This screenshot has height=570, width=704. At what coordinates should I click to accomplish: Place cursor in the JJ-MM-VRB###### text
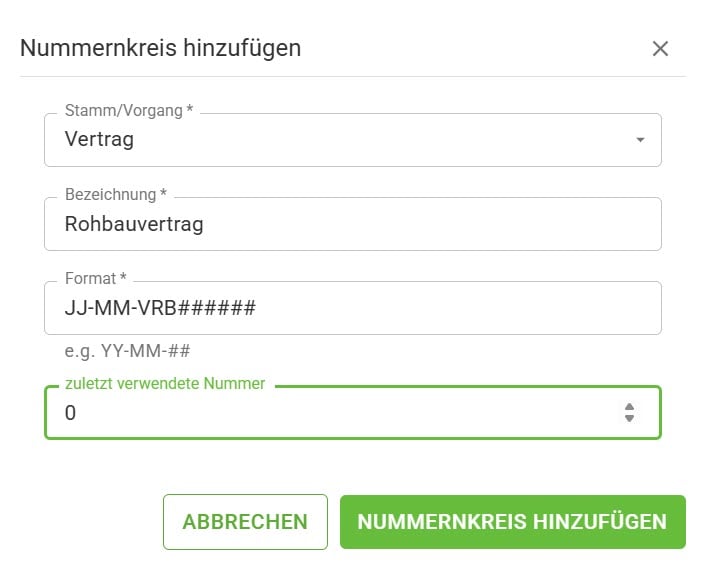pyautogui.click(x=160, y=308)
